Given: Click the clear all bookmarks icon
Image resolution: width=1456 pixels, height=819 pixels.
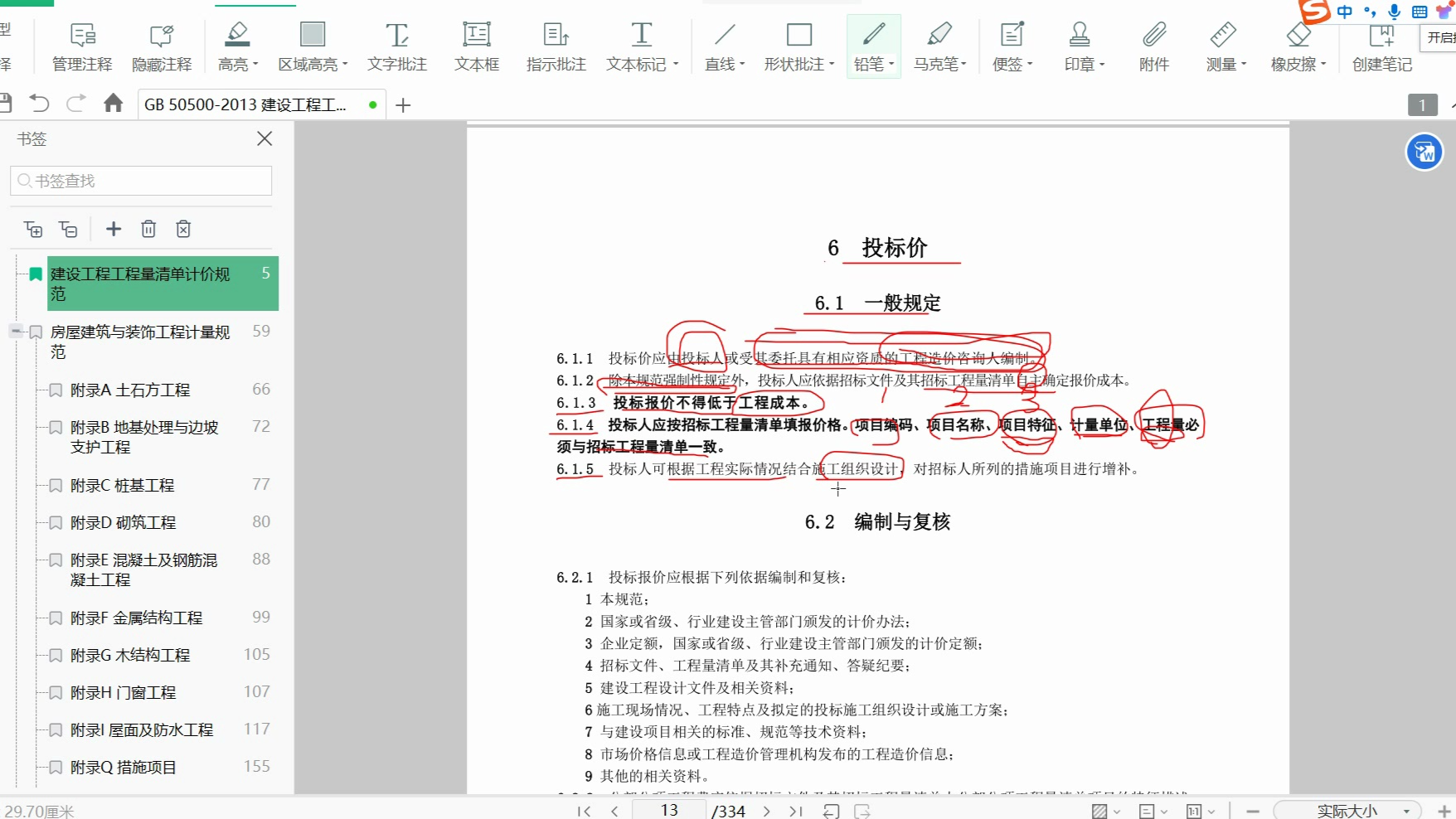Looking at the screenshot, I should 183,229.
